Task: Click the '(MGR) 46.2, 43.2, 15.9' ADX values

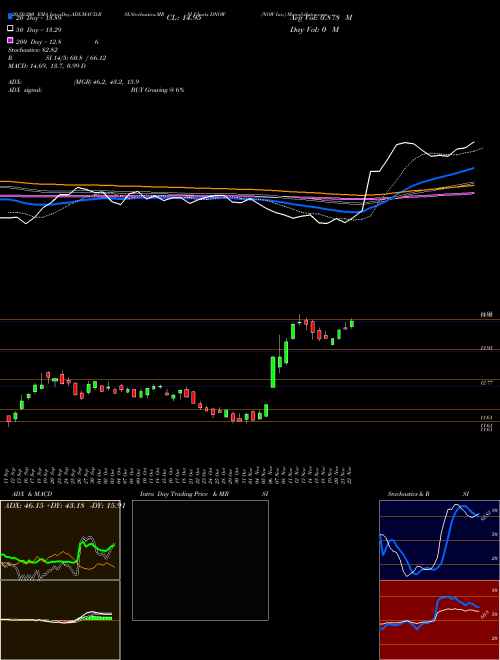Action: point(106,82)
